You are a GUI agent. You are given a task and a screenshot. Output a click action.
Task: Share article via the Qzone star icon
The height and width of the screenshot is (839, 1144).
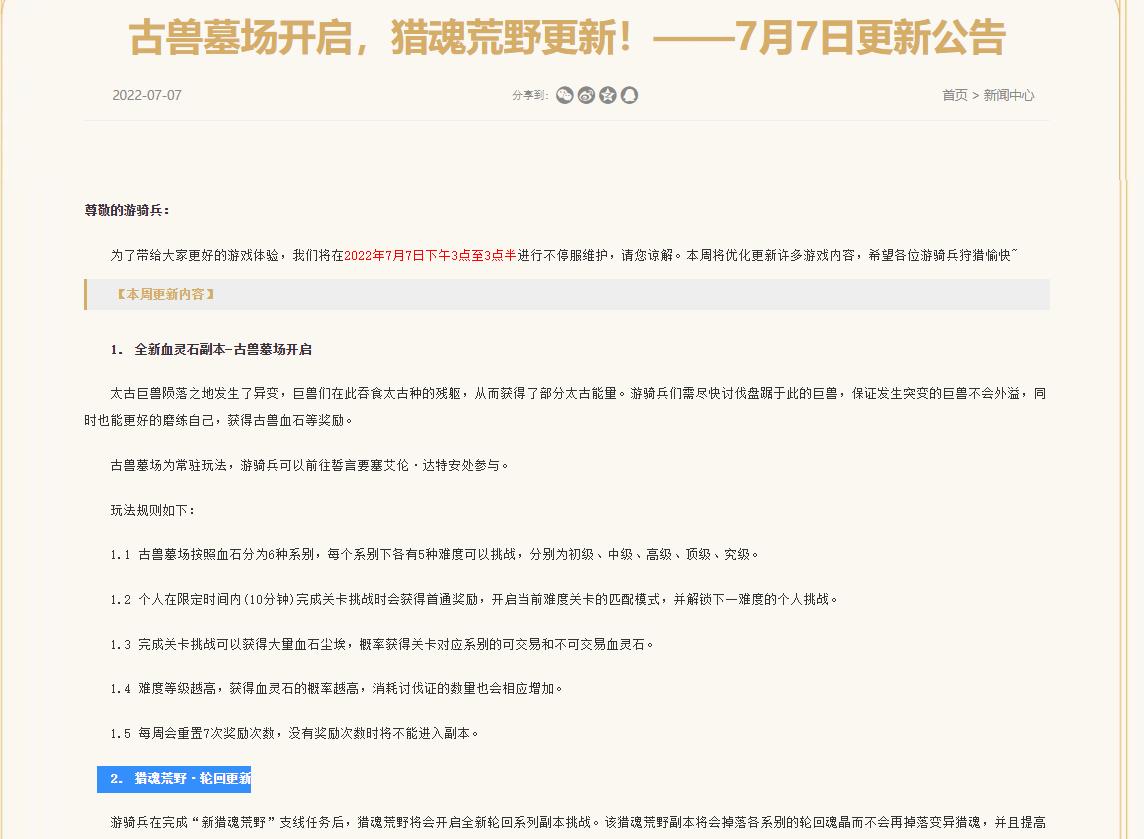608,95
